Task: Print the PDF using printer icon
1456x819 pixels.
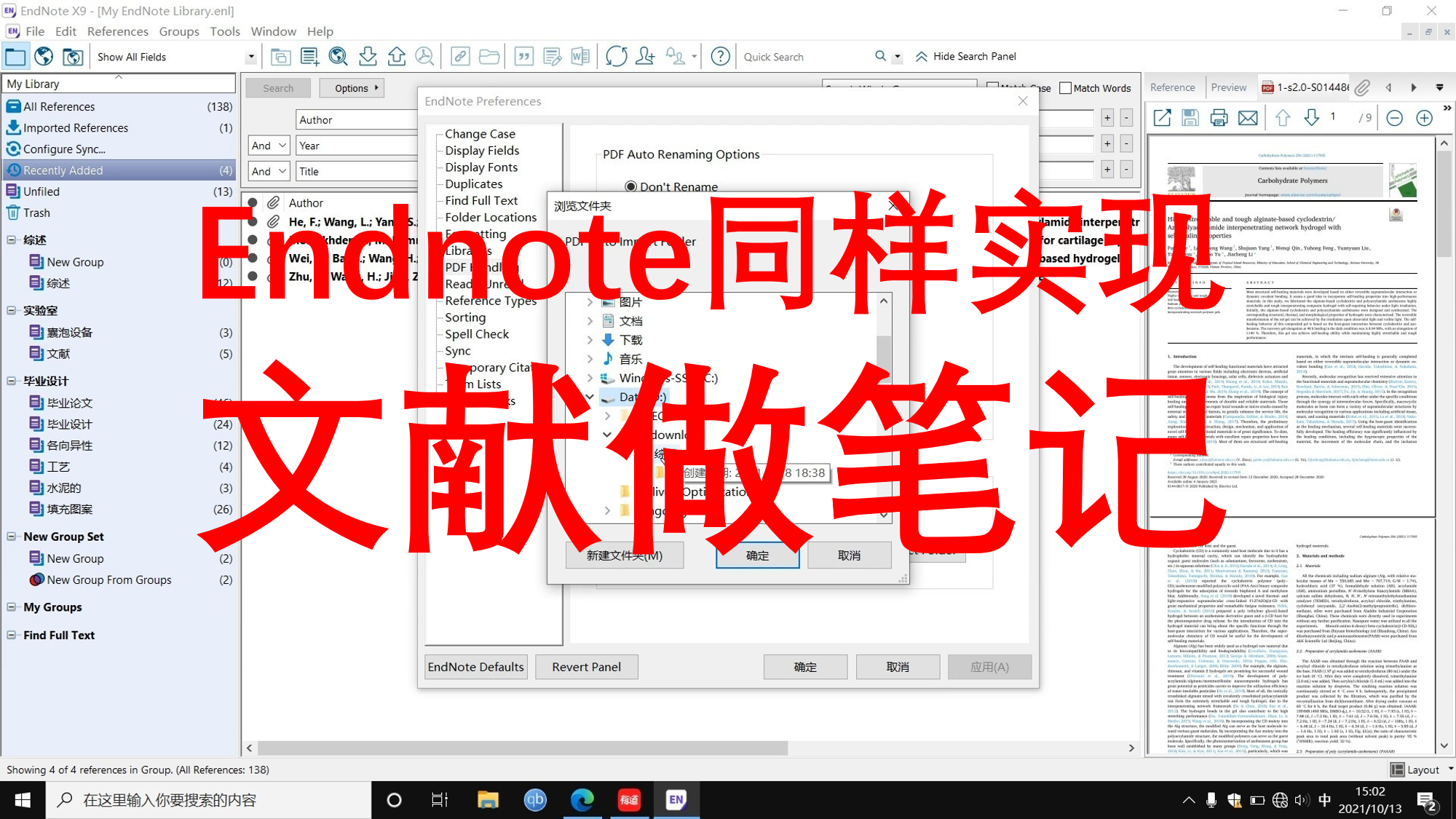Action: (1219, 117)
